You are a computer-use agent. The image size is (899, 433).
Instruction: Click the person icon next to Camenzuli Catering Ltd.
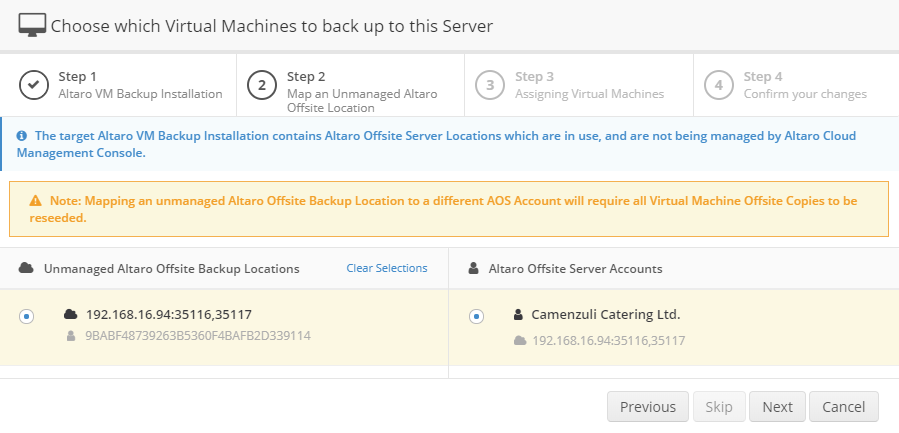518,314
